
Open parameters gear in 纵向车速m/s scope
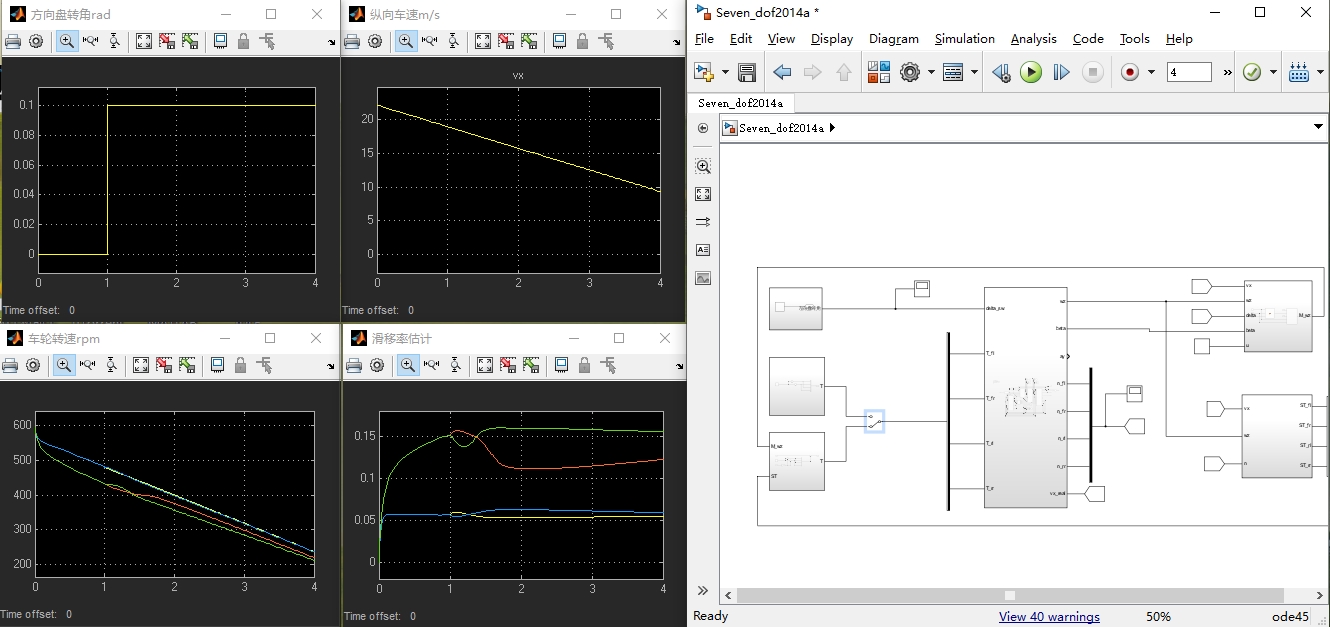[375, 41]
